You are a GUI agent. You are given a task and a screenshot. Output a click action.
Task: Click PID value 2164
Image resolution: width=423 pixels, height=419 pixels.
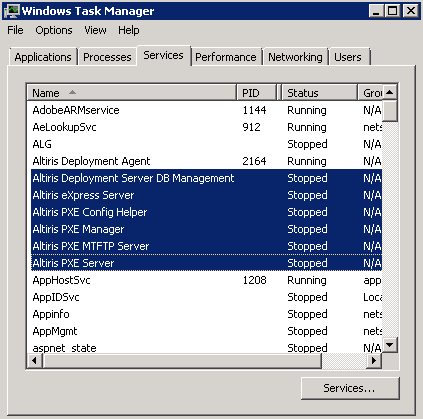(254, 161)
